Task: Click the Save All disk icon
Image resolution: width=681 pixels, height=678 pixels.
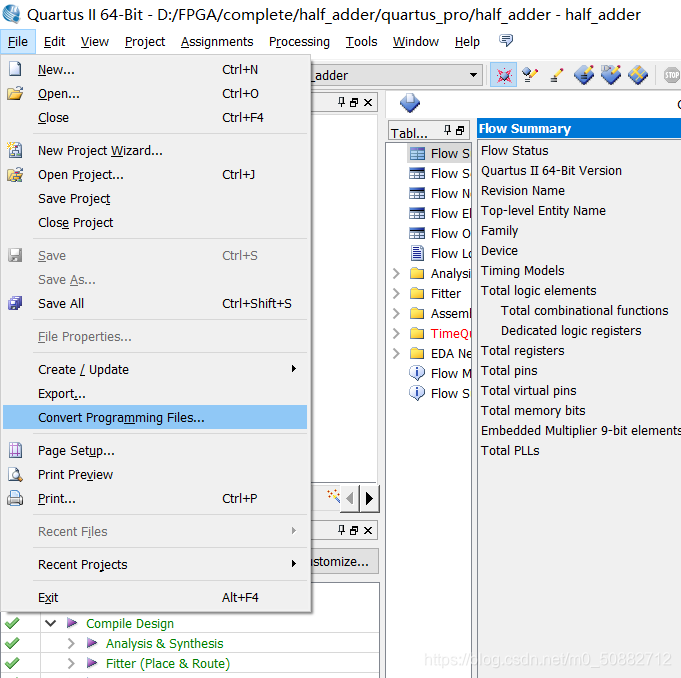Action: click(x=15, y=303)
